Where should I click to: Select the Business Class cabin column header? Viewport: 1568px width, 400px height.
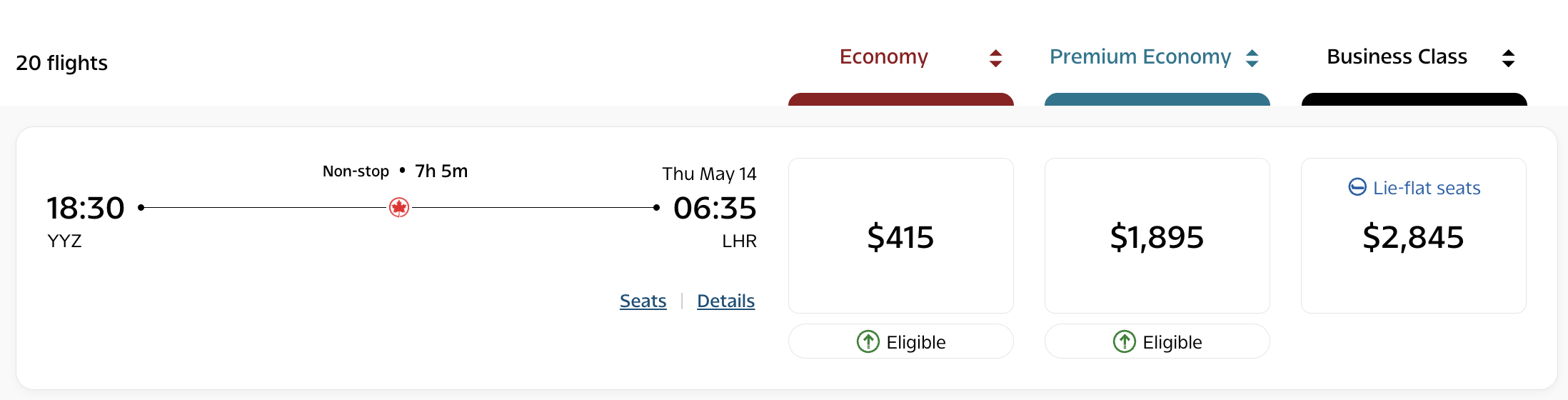pos(1397,56)
